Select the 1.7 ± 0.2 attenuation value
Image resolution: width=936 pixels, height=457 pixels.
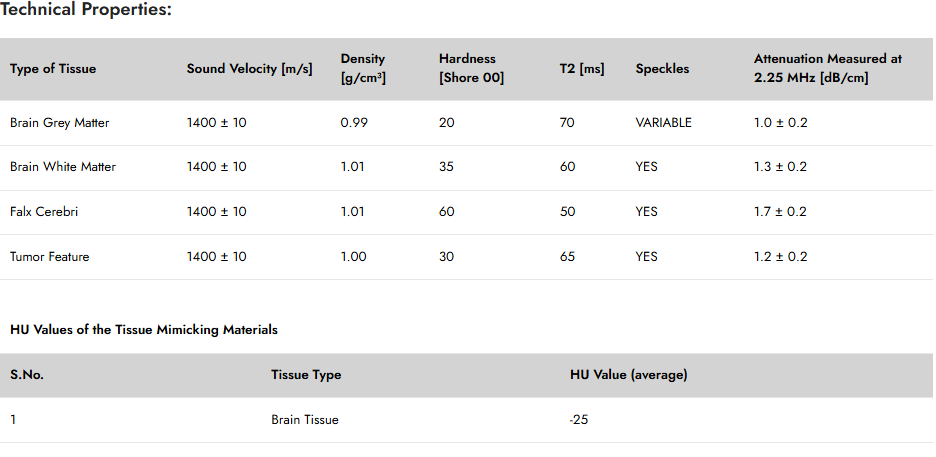pos(781,212)
